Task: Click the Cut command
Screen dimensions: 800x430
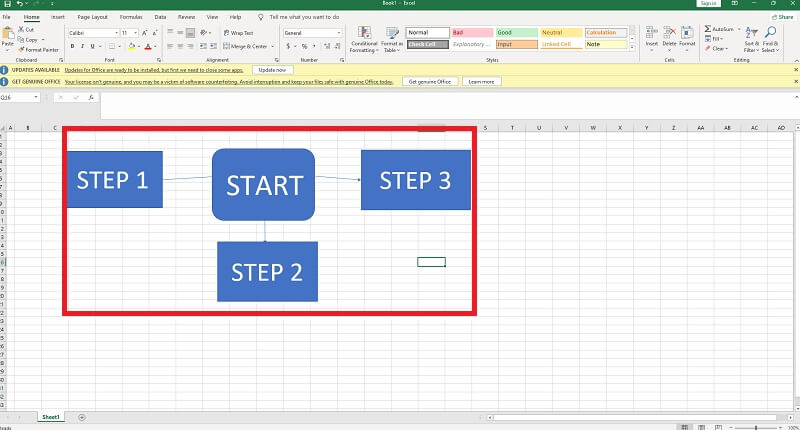Action: (x=26, y=30)
